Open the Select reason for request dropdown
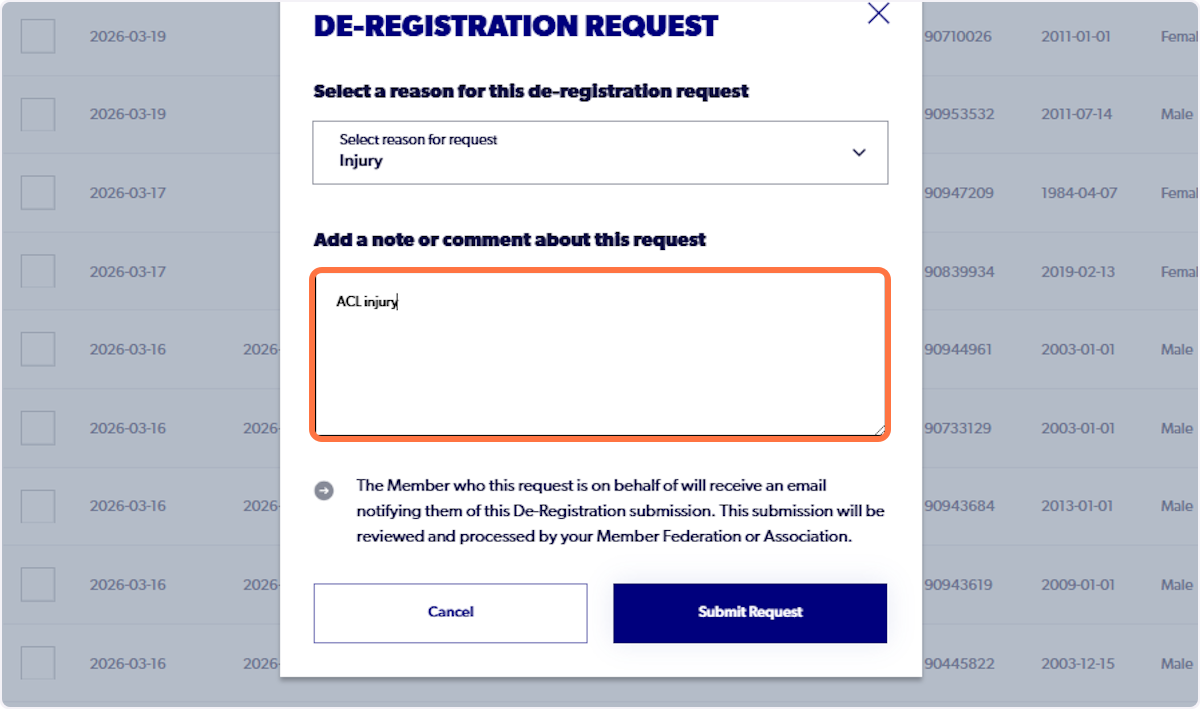Screen dimensions: 1200x709 [x=600, y=152]
